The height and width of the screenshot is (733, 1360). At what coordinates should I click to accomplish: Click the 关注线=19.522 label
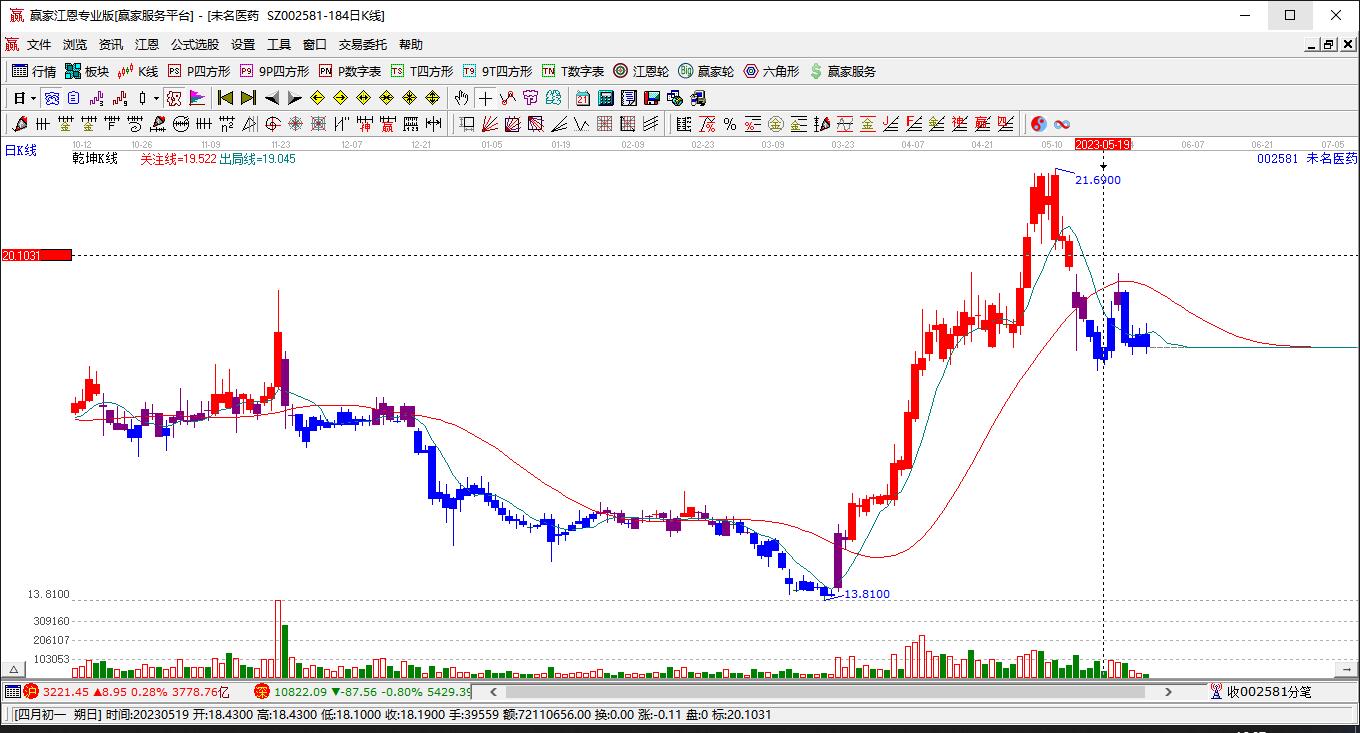(x=178, y=159)
